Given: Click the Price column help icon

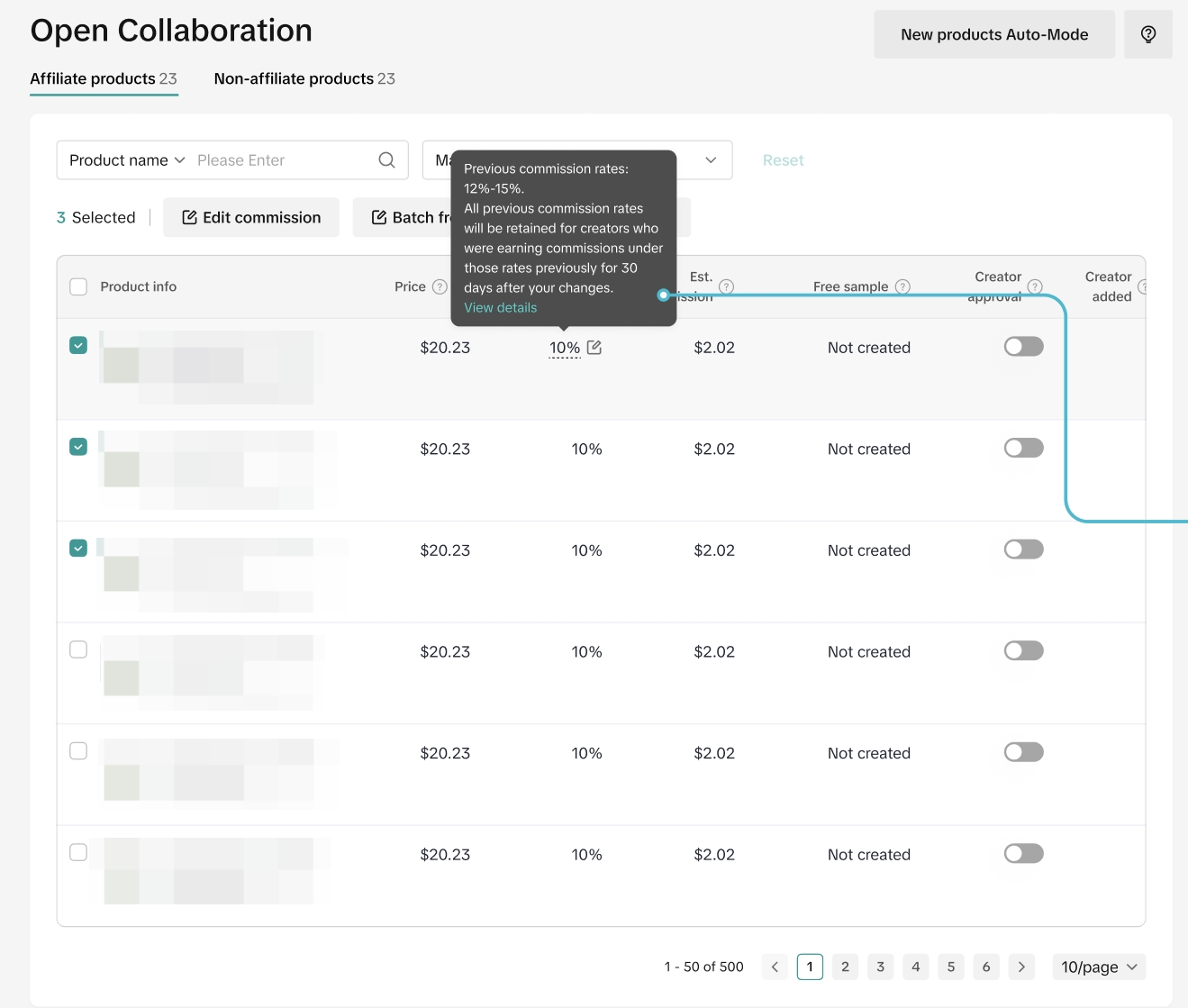Looking at the screenshot, I should pyautogui.click(x=440, y=286).
